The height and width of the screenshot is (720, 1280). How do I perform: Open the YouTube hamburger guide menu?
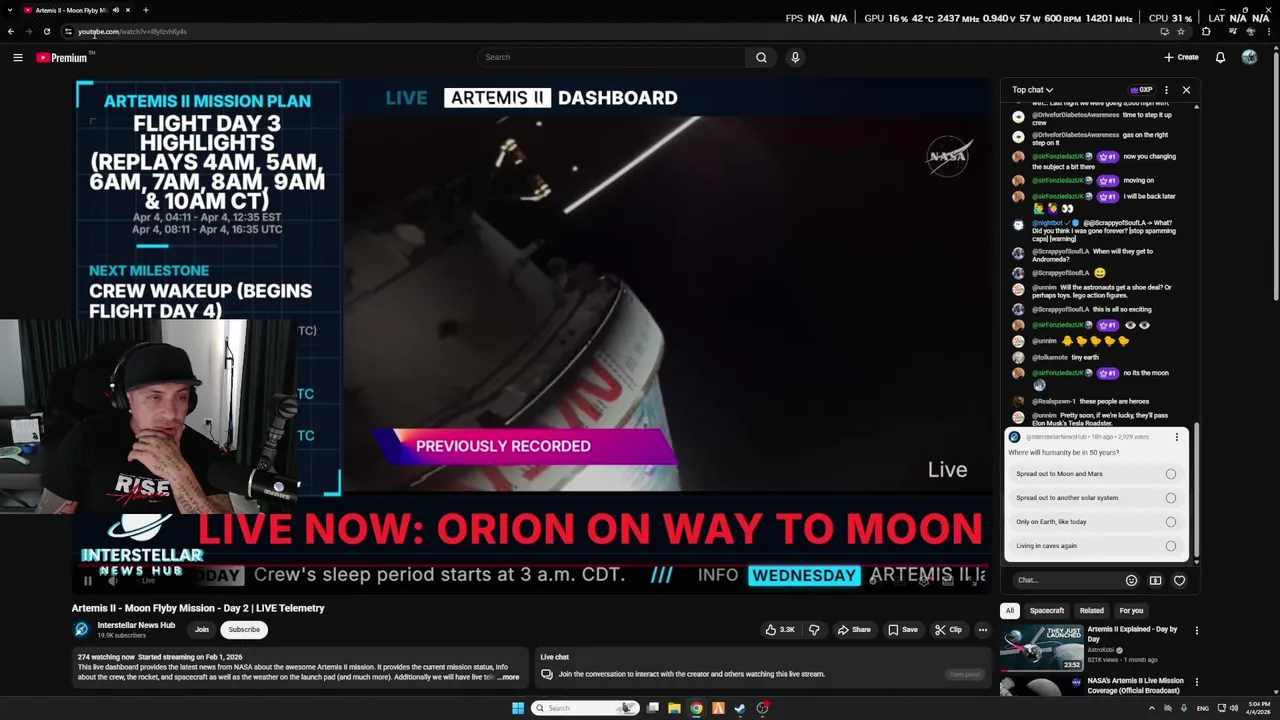point(18,57)
